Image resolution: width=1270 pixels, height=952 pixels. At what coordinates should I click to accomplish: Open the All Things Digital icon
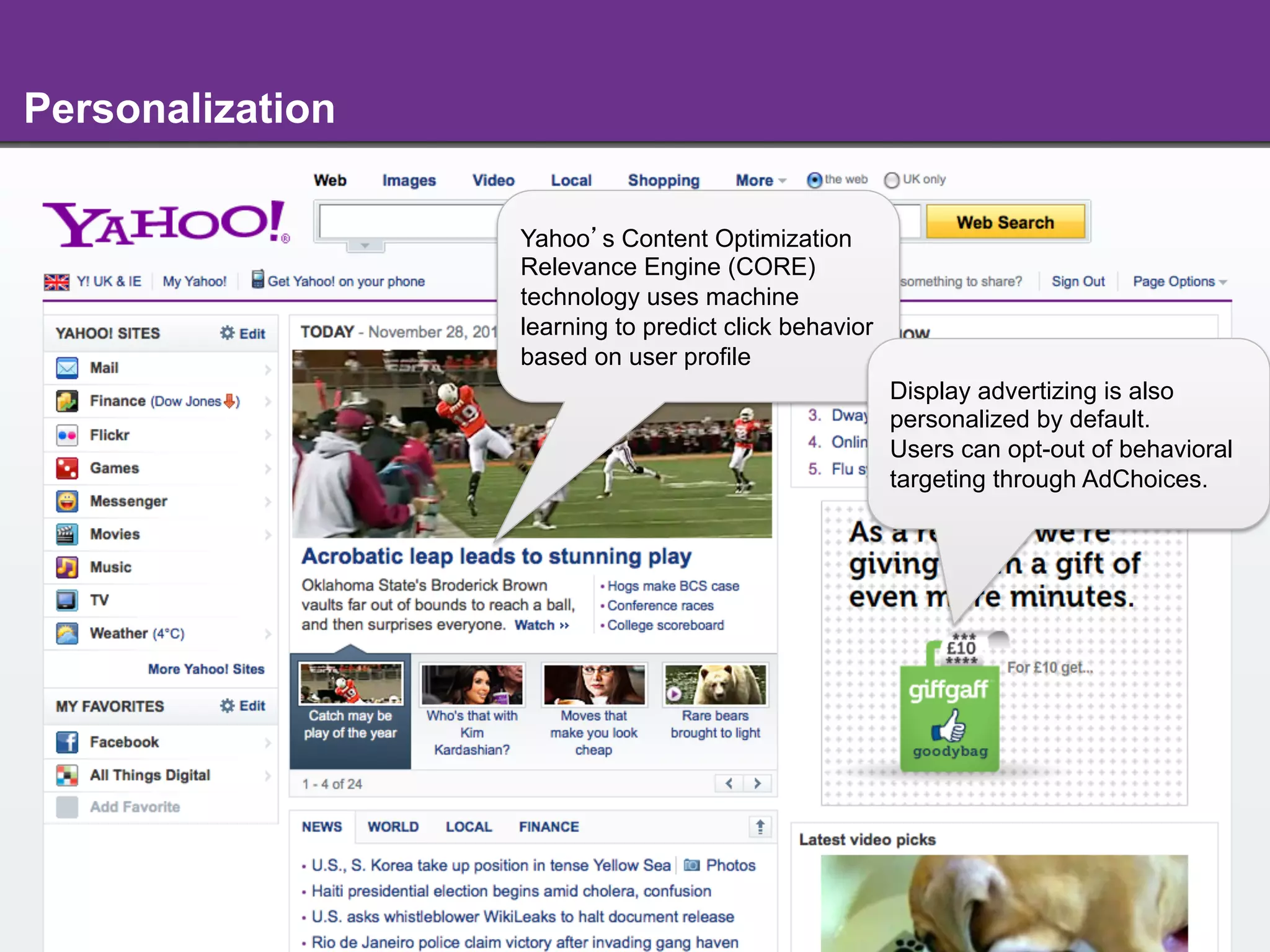(67, 775)
